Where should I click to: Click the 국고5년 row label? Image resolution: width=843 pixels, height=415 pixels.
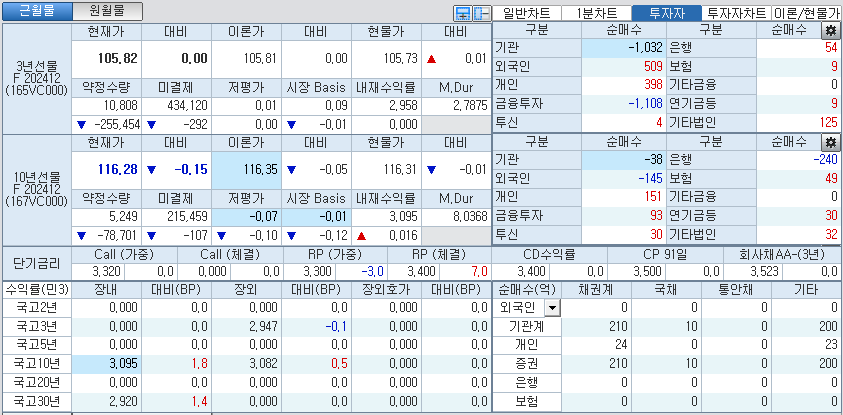coord(37,345)
